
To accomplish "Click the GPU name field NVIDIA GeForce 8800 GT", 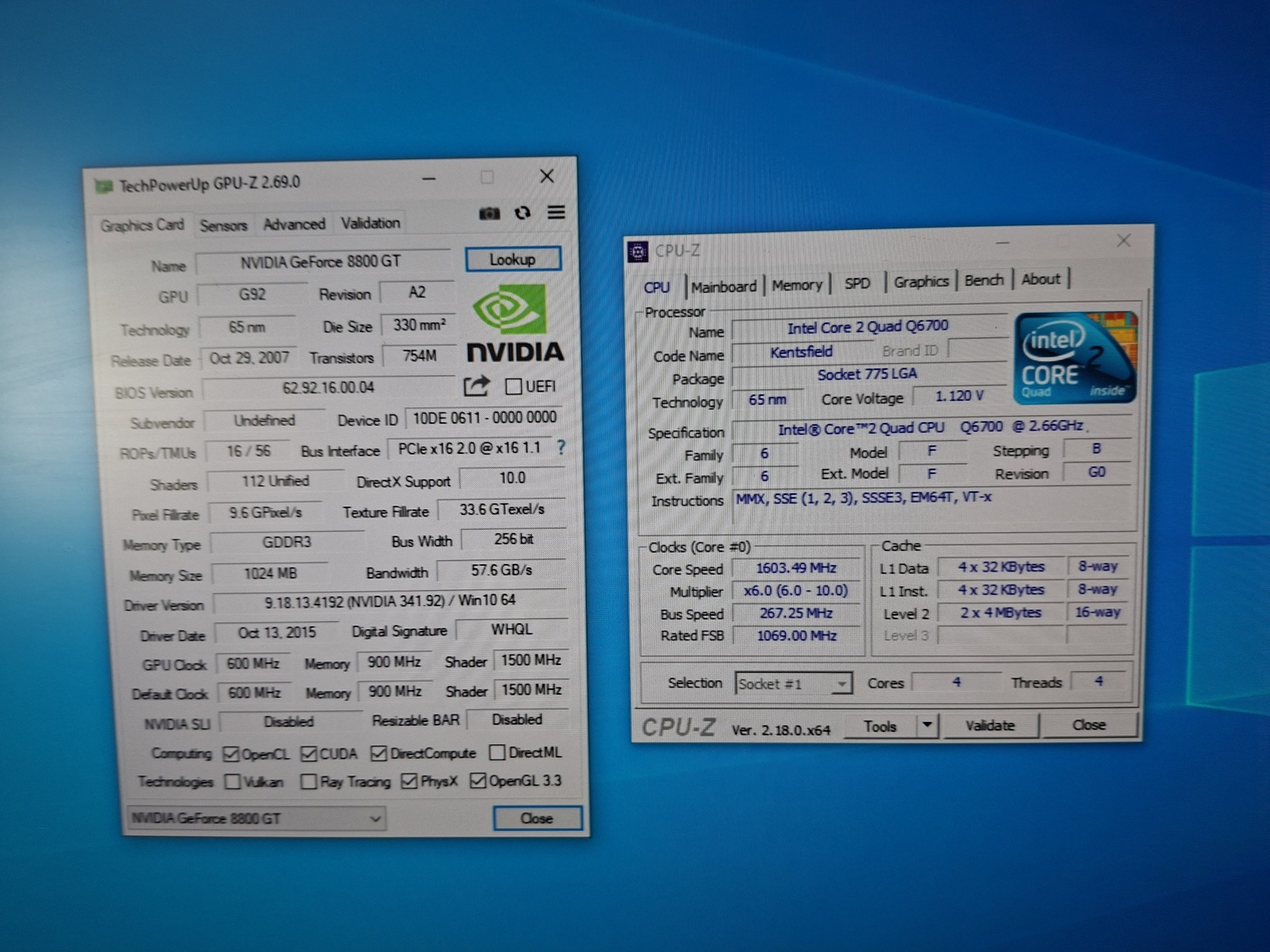I will [x=322, y=262].
